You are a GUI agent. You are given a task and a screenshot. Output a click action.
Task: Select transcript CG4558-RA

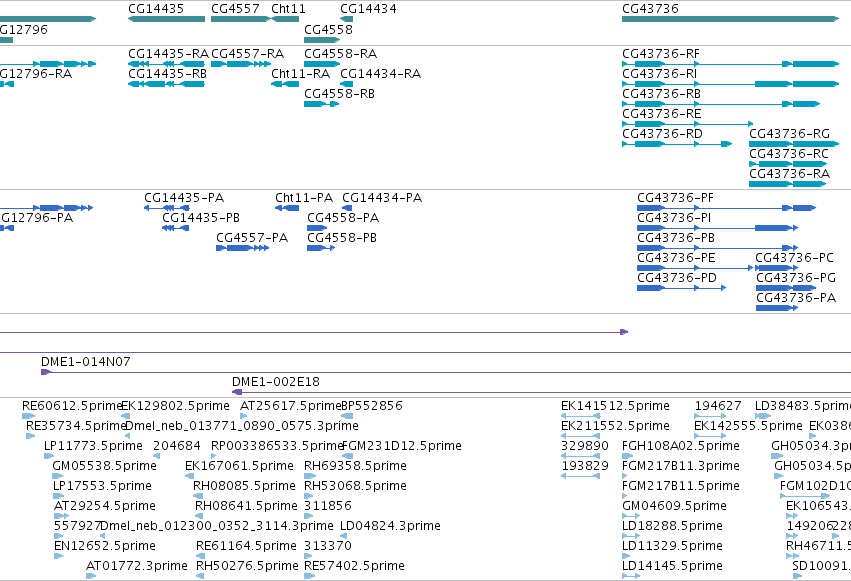[340, 54]
